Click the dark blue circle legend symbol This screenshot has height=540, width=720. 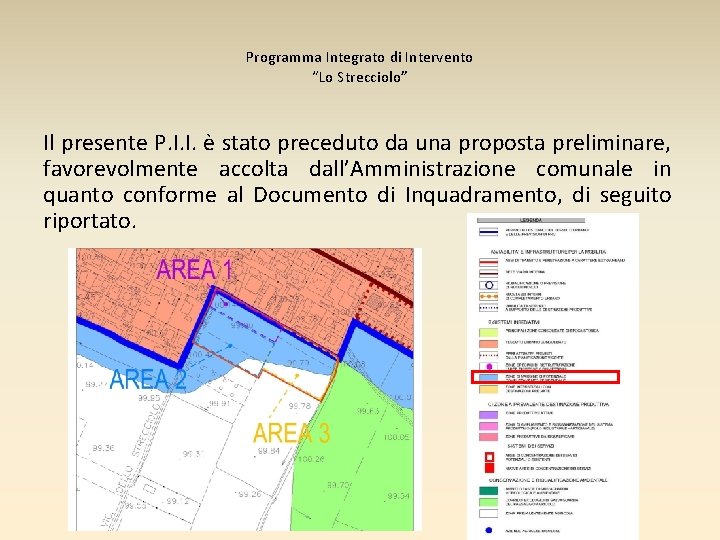point(489,285)
